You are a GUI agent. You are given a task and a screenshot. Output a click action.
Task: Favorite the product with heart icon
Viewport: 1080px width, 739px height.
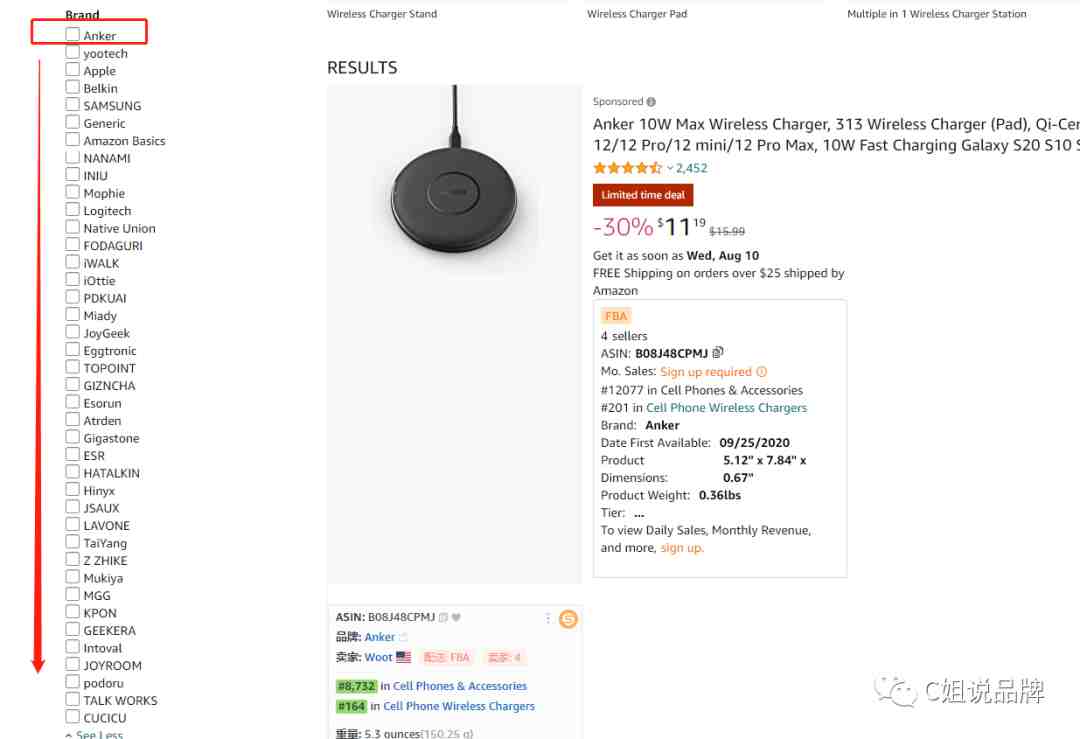tap(456, 618)
